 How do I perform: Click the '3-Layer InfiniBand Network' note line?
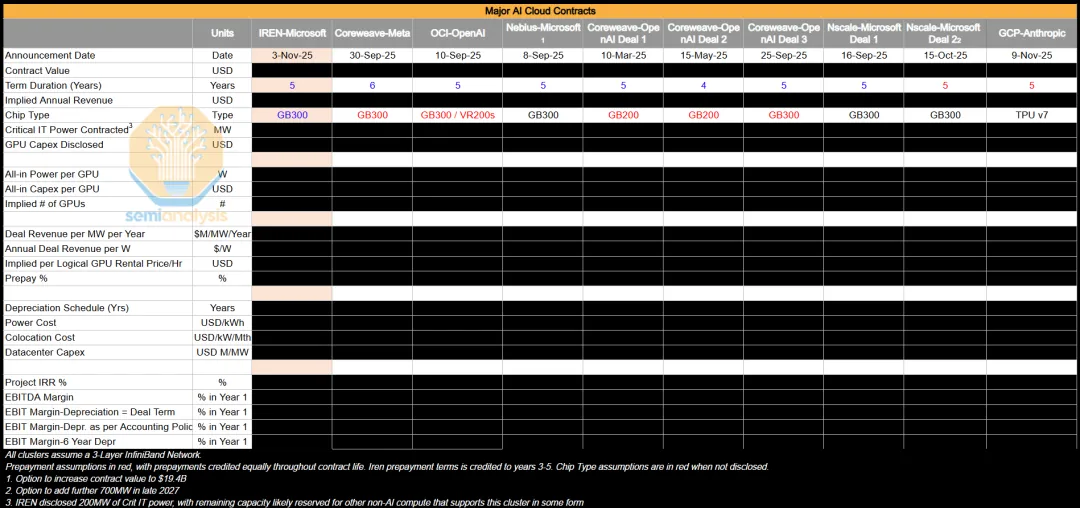103,455
